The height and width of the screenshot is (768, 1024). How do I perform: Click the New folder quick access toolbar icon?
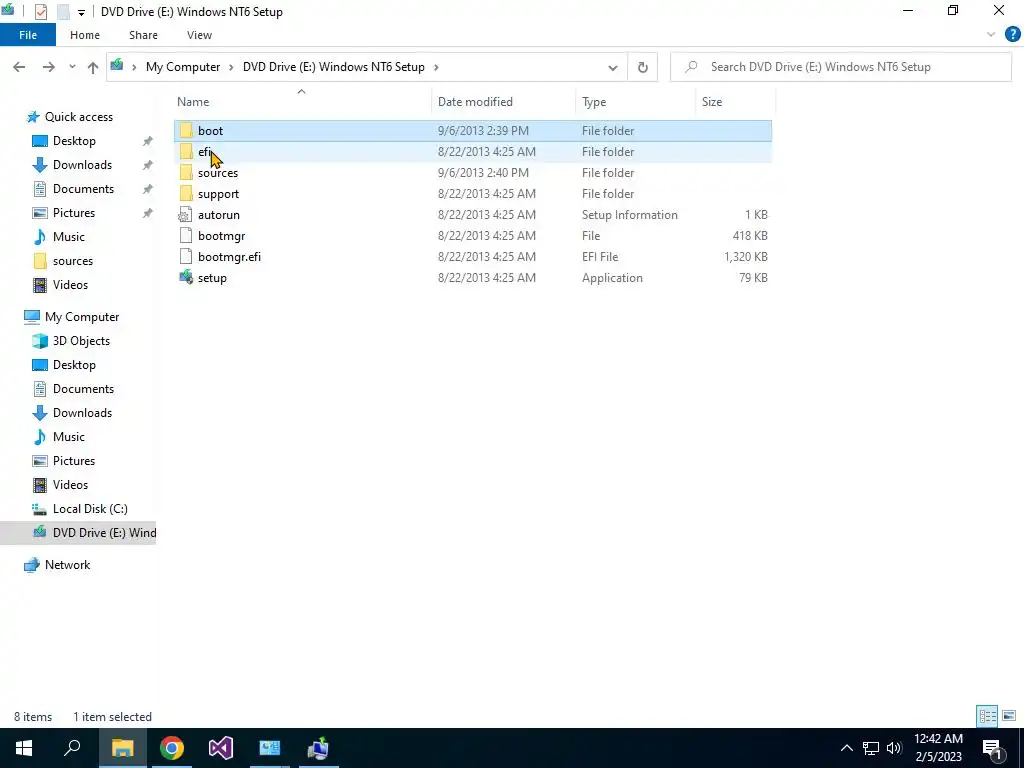pyautogui.click(x=63, y=12)
